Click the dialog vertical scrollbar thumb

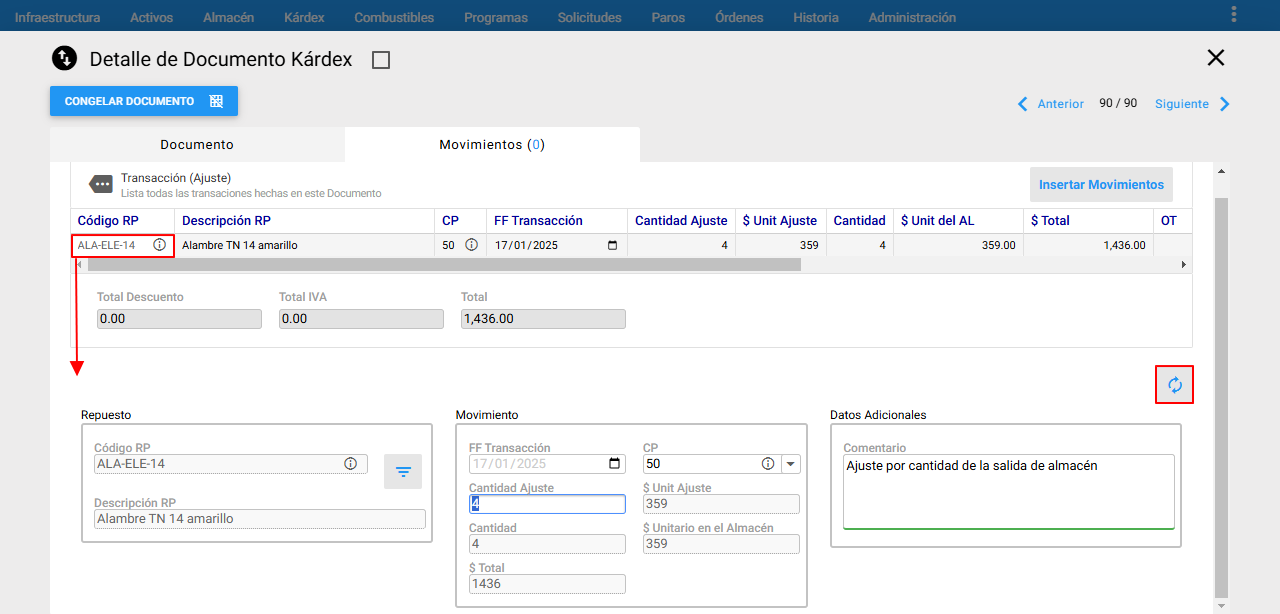pyautogui.click(x=1221, y=397)
